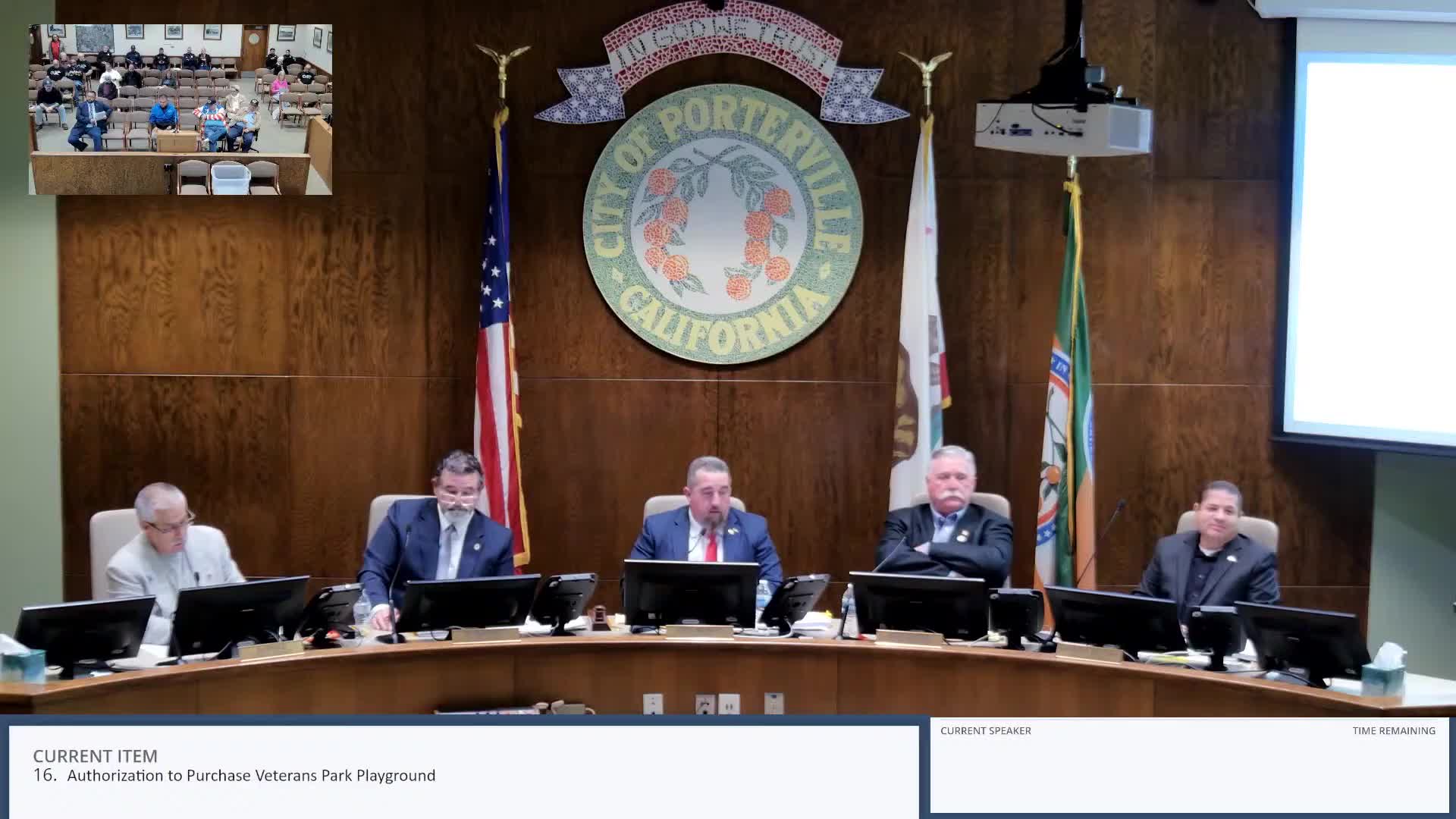Select the California state flag
1456x819 pixels.
pyautogui.click(x=921, y=341)
